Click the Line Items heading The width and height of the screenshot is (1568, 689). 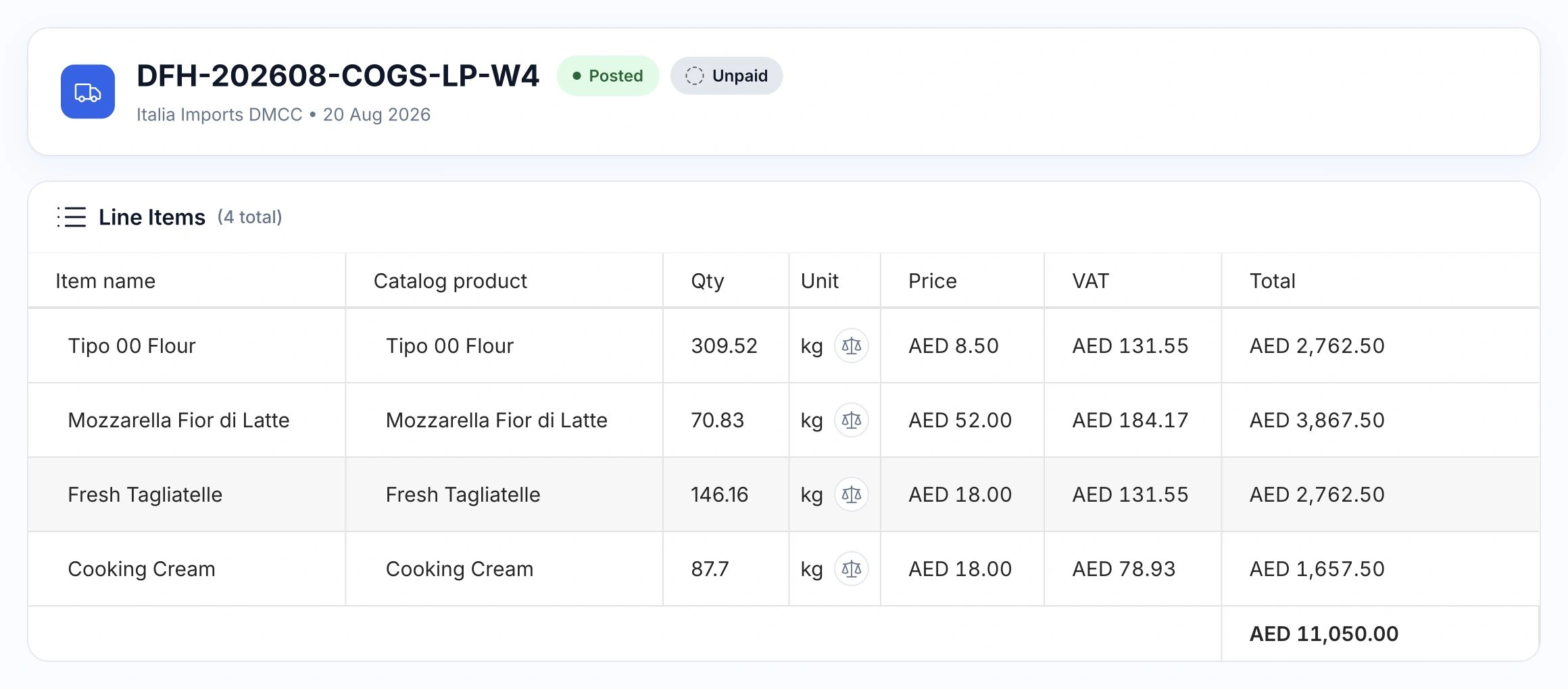pyautogui.click(x=152, y=217)
